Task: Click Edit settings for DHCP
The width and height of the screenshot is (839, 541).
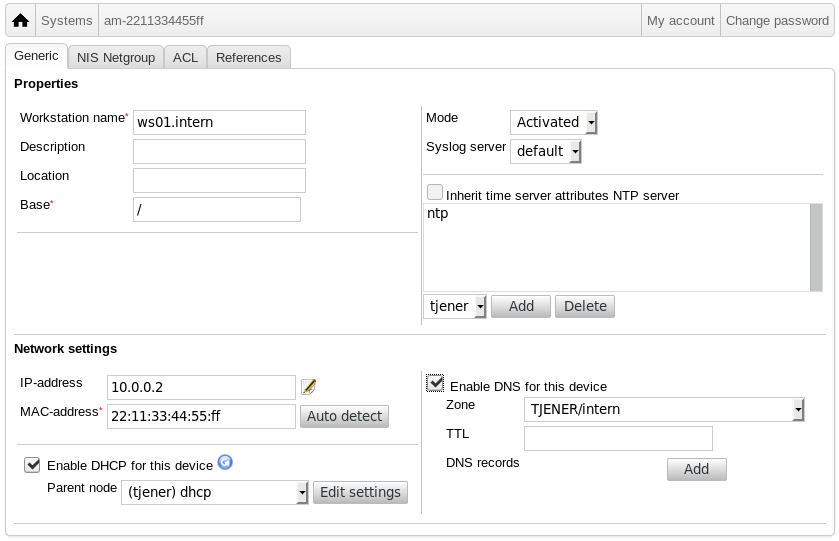Action: click(x=360, y=492)
